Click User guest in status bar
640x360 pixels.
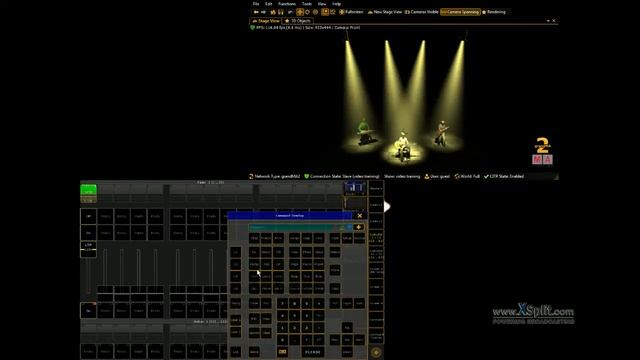coord(437,176)
